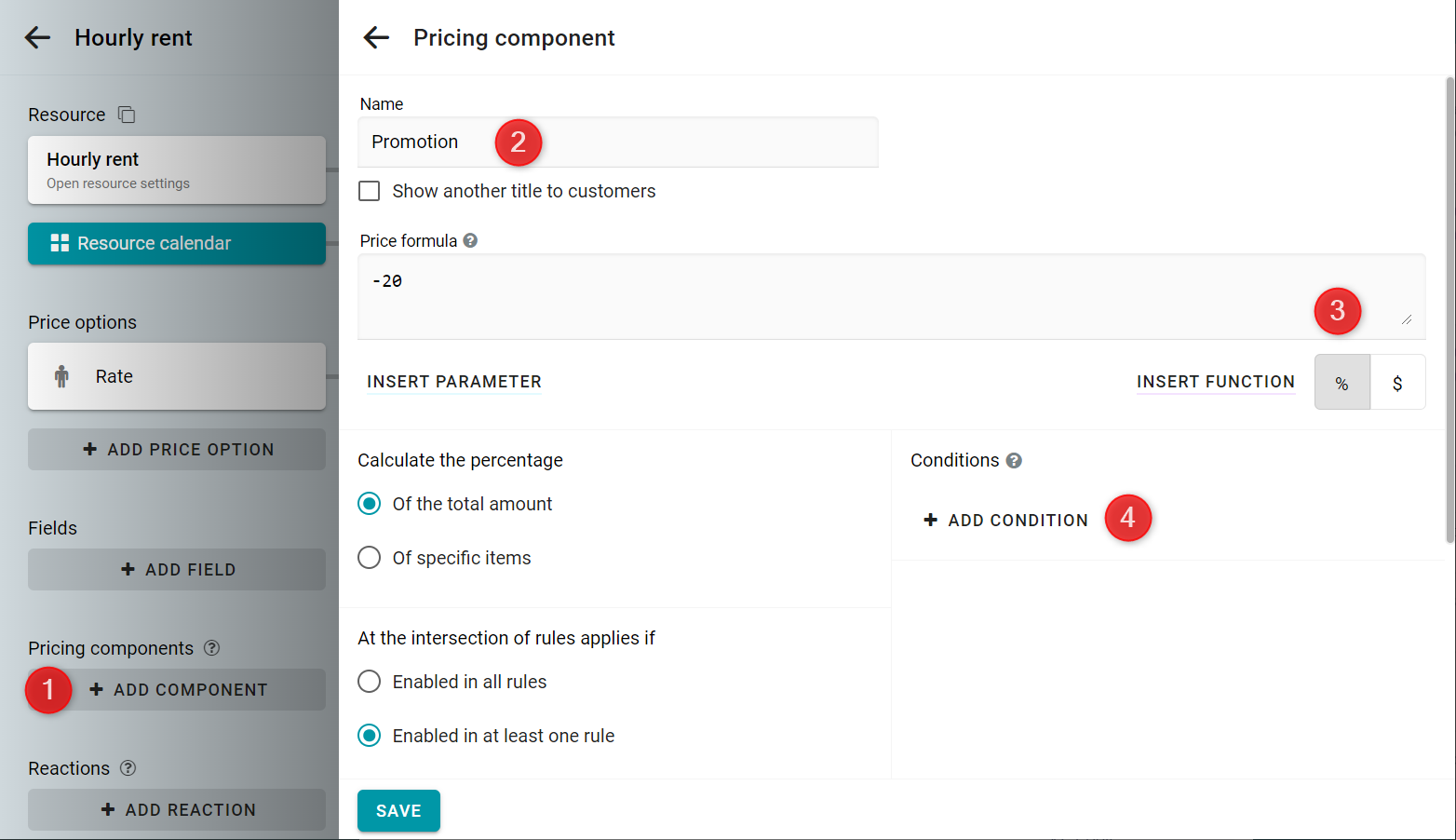Go back from Hourly rent panel

pos(37,37)
